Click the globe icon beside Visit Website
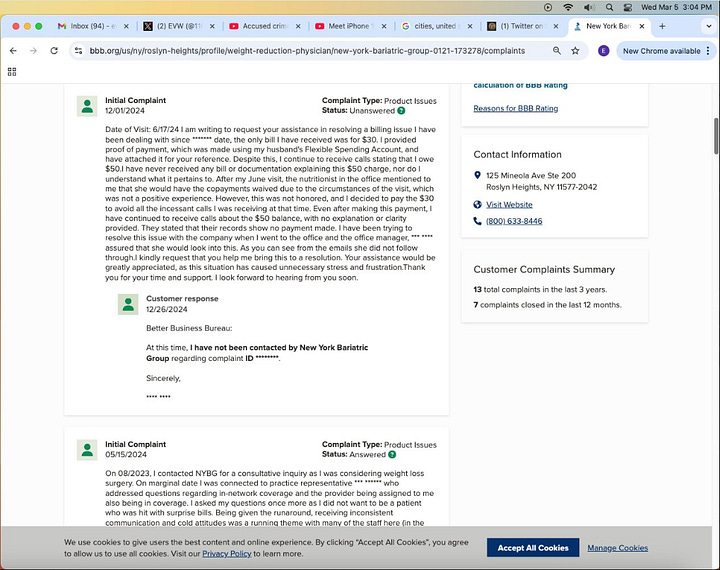This screenshot has width=720, height=570. pyautogui.click(x=477, y=205)
